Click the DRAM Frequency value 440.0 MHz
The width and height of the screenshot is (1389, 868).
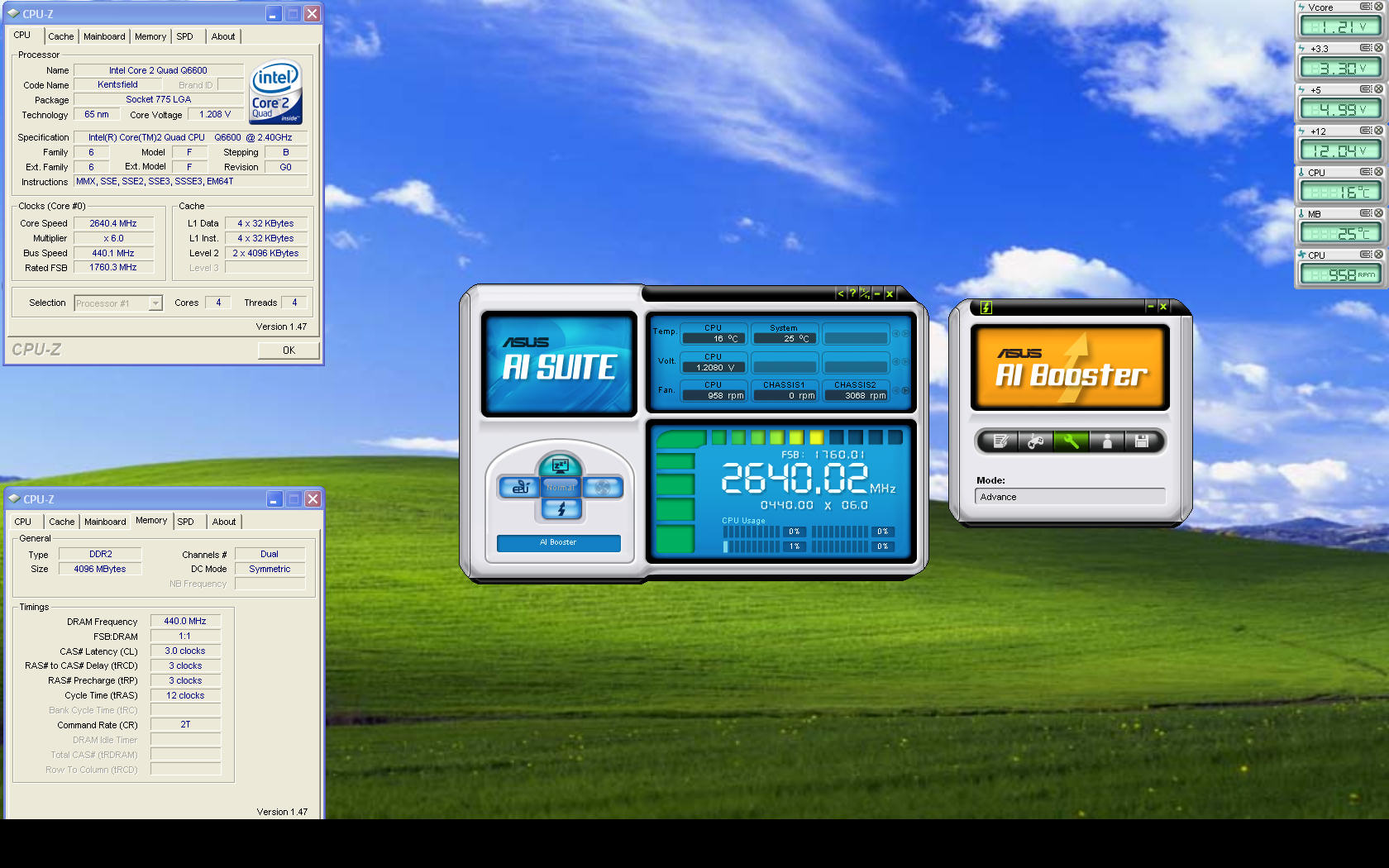185,621
